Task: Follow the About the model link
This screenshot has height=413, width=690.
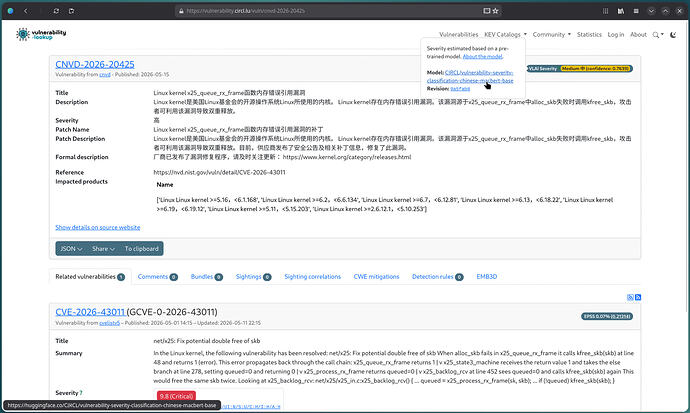Action: pyautogui.click(x=483, y=57)
